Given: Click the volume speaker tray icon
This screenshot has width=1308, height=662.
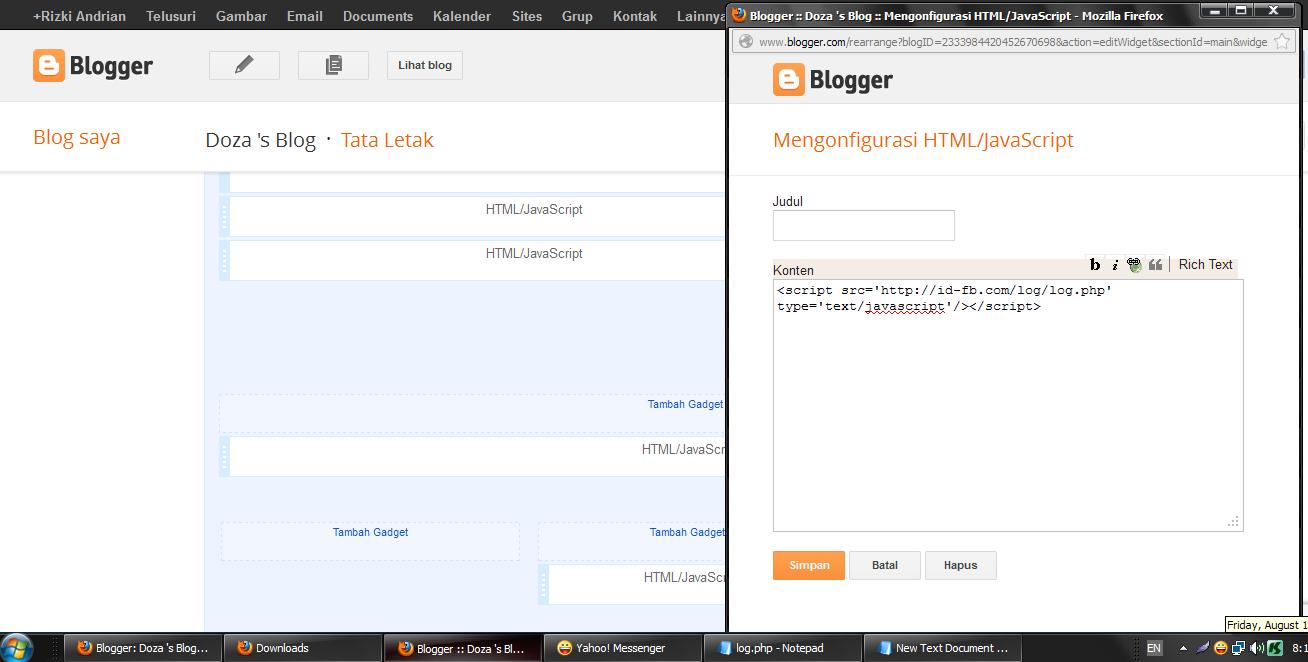Looking at the screenshot, I should 1257,648.
